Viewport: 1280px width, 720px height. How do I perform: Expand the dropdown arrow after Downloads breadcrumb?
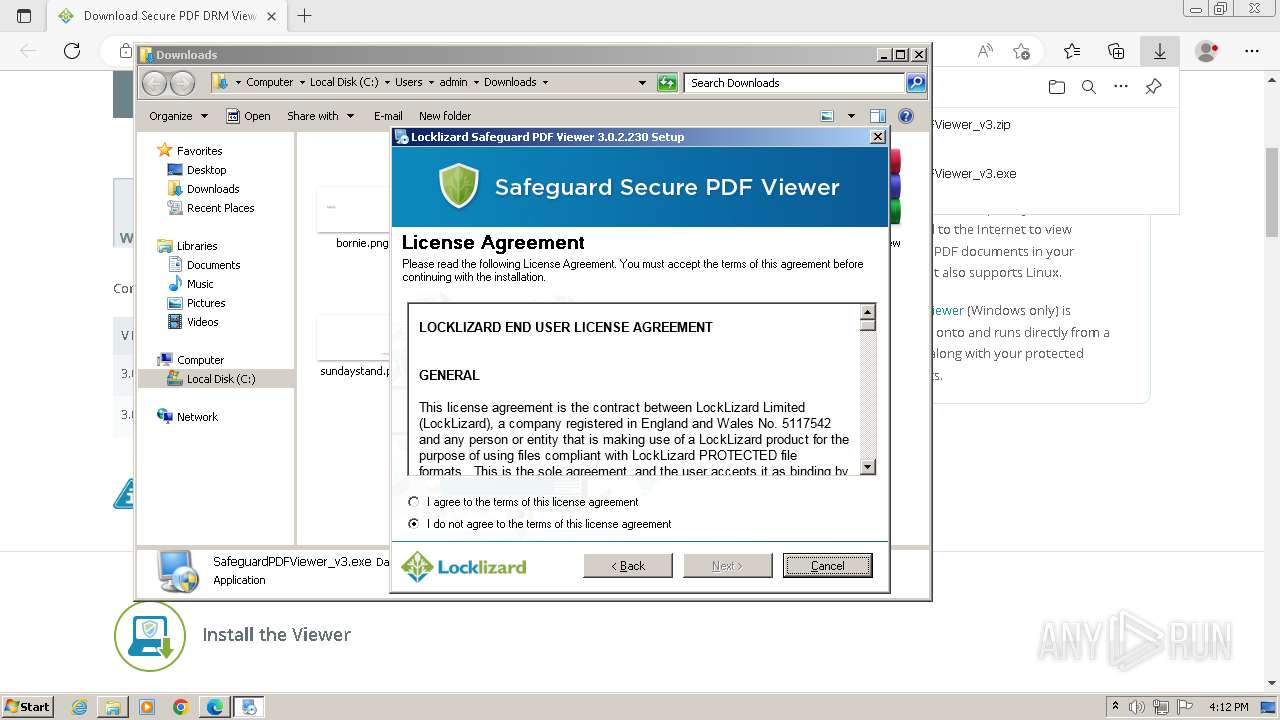(x=545, y=83)
